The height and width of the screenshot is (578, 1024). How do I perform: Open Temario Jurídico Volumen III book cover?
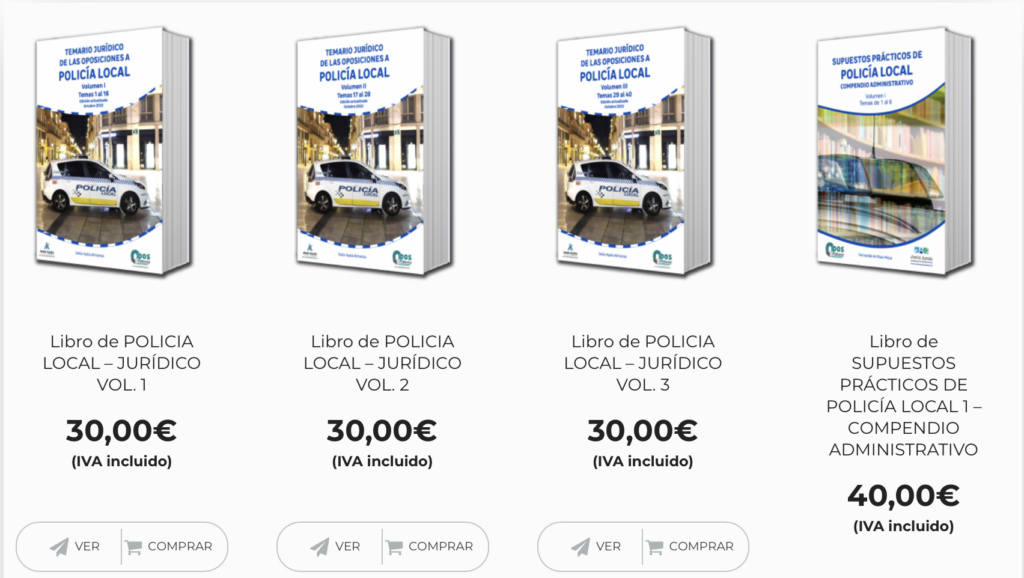tap(634, 151)
